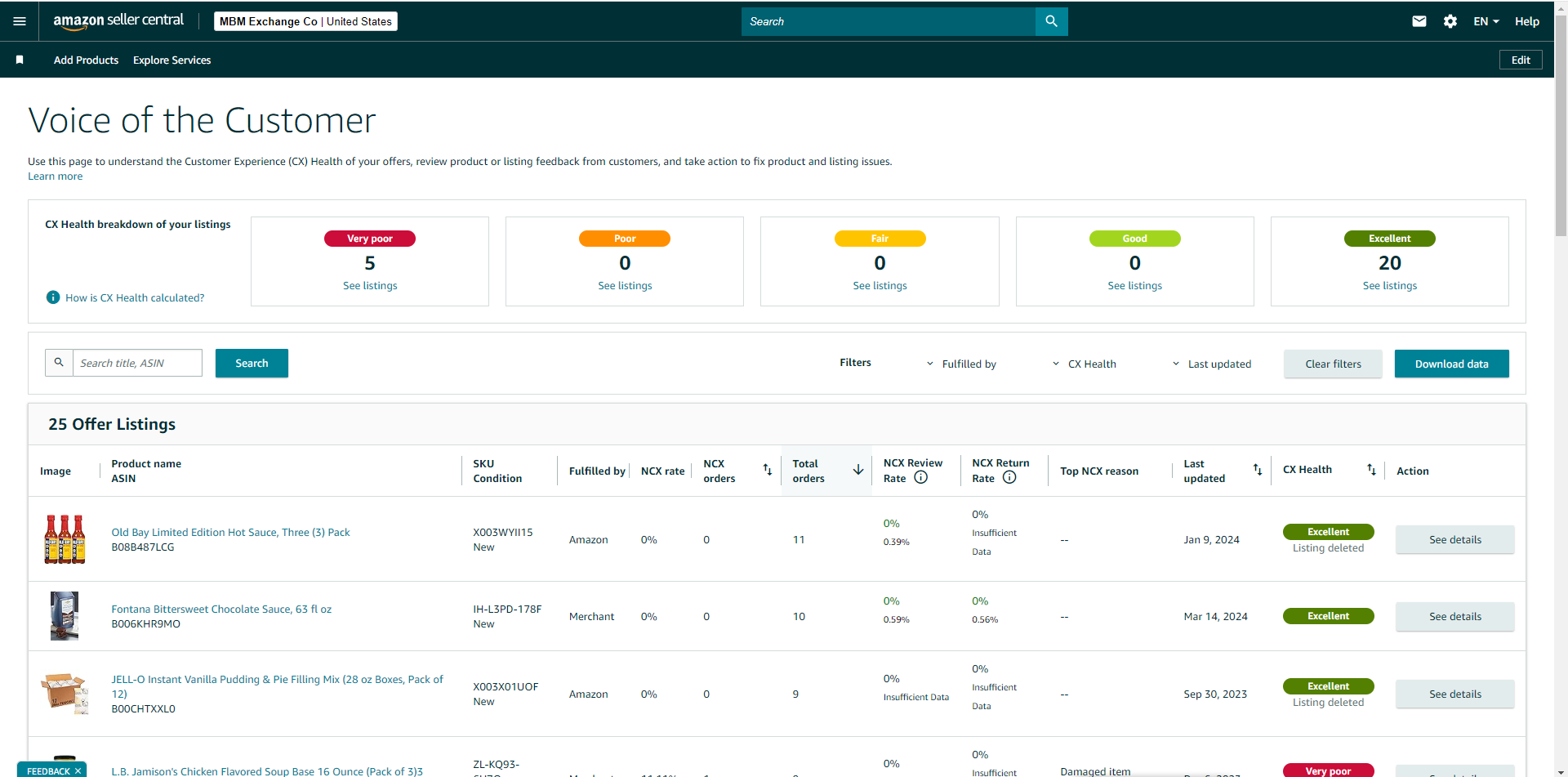Open Fontana Chocolate Sauce product thumbnail
This screenshot has height=777, width=1568.
click(x=65, y=616)
